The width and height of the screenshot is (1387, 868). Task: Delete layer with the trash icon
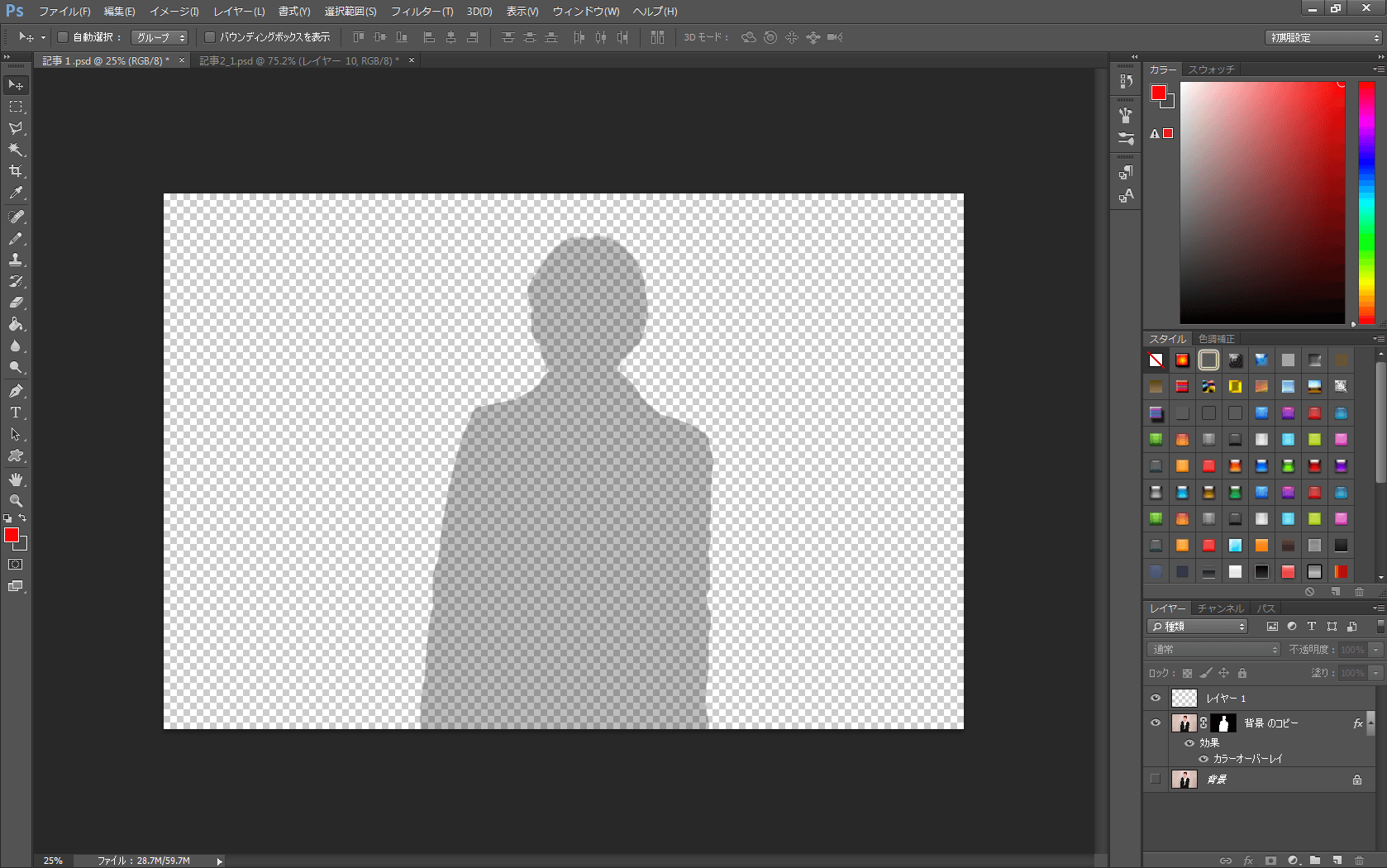click(x=1360, y=861)
